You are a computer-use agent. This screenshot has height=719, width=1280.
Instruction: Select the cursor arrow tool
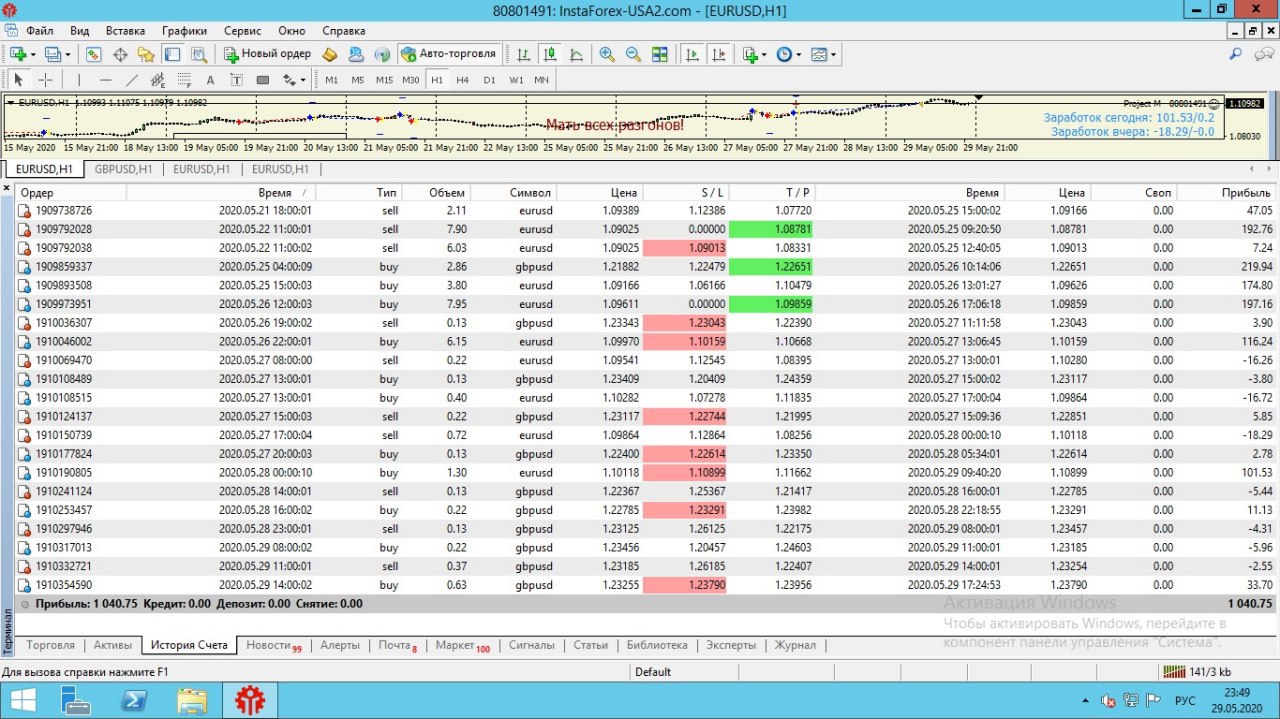point(18,80)
